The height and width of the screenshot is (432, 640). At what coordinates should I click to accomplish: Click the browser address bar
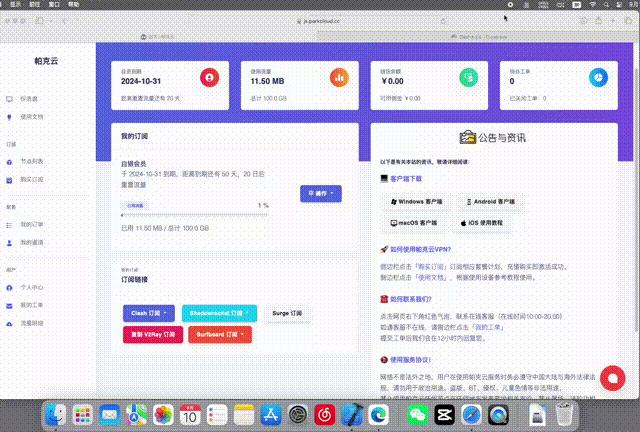tap(320, 19)
